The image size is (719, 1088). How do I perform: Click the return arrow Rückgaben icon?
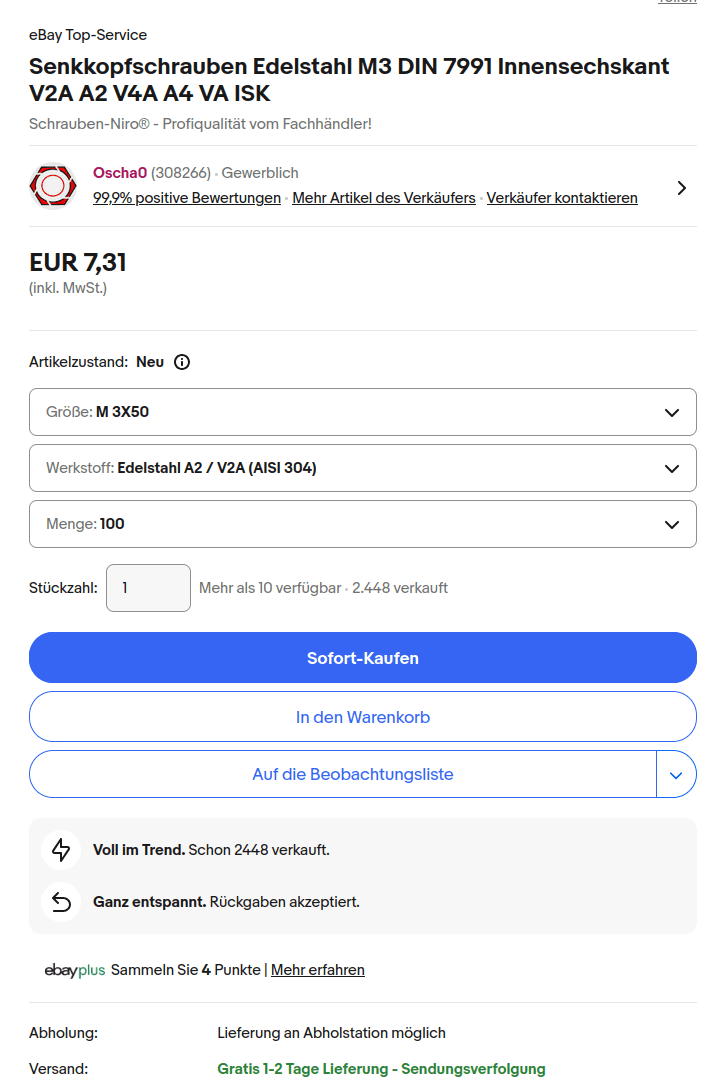61,902
